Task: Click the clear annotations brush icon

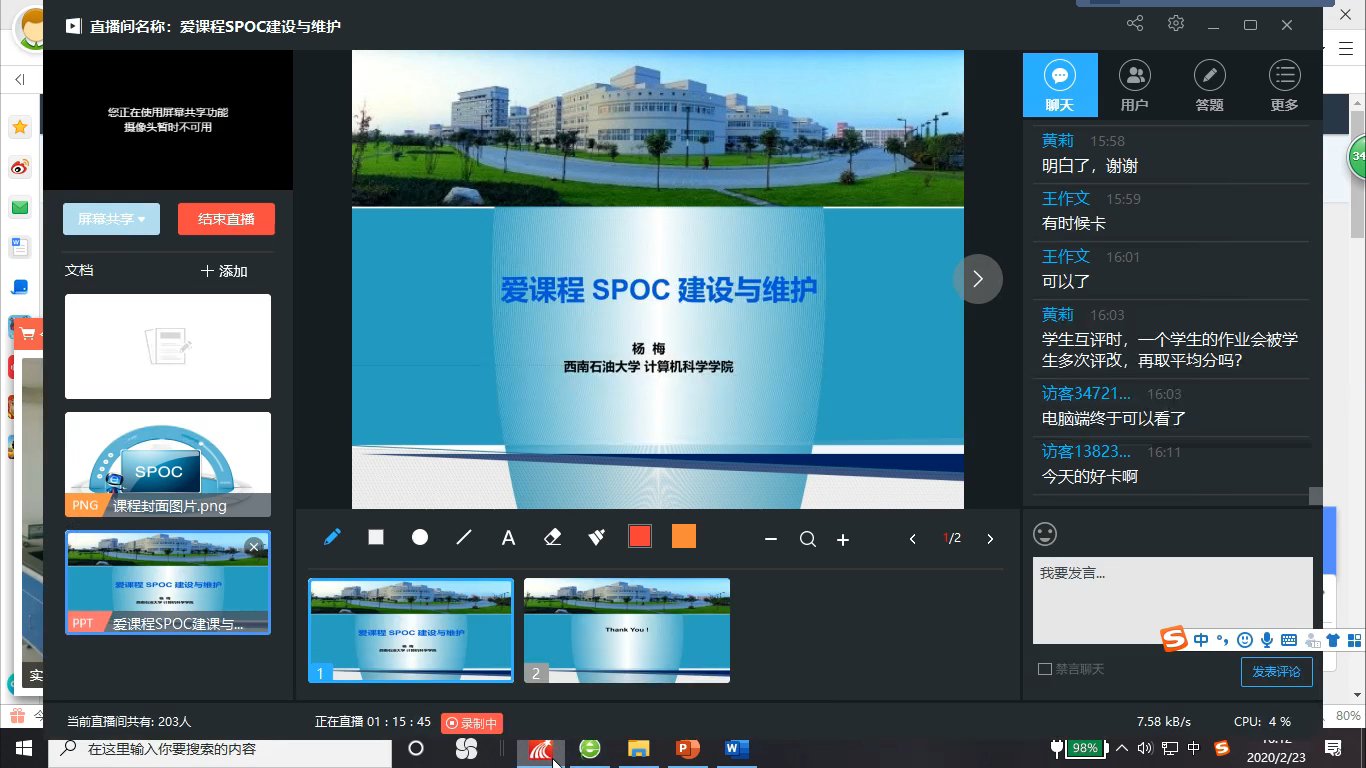Action: (x=597, y=538)
